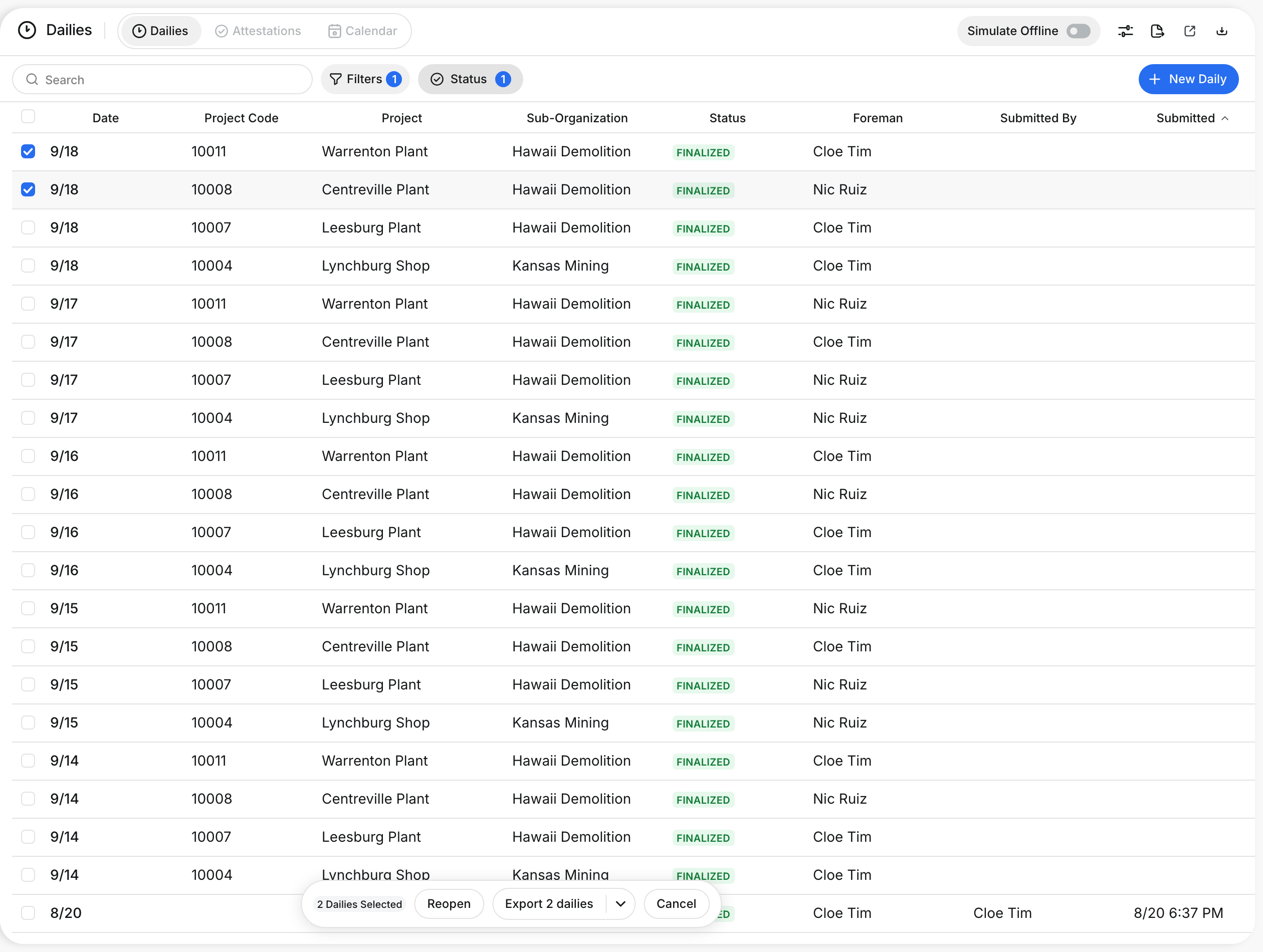Click the Submitted By column header
The width and height of the screenshot is (1263, 952).
click(1037, 118)
